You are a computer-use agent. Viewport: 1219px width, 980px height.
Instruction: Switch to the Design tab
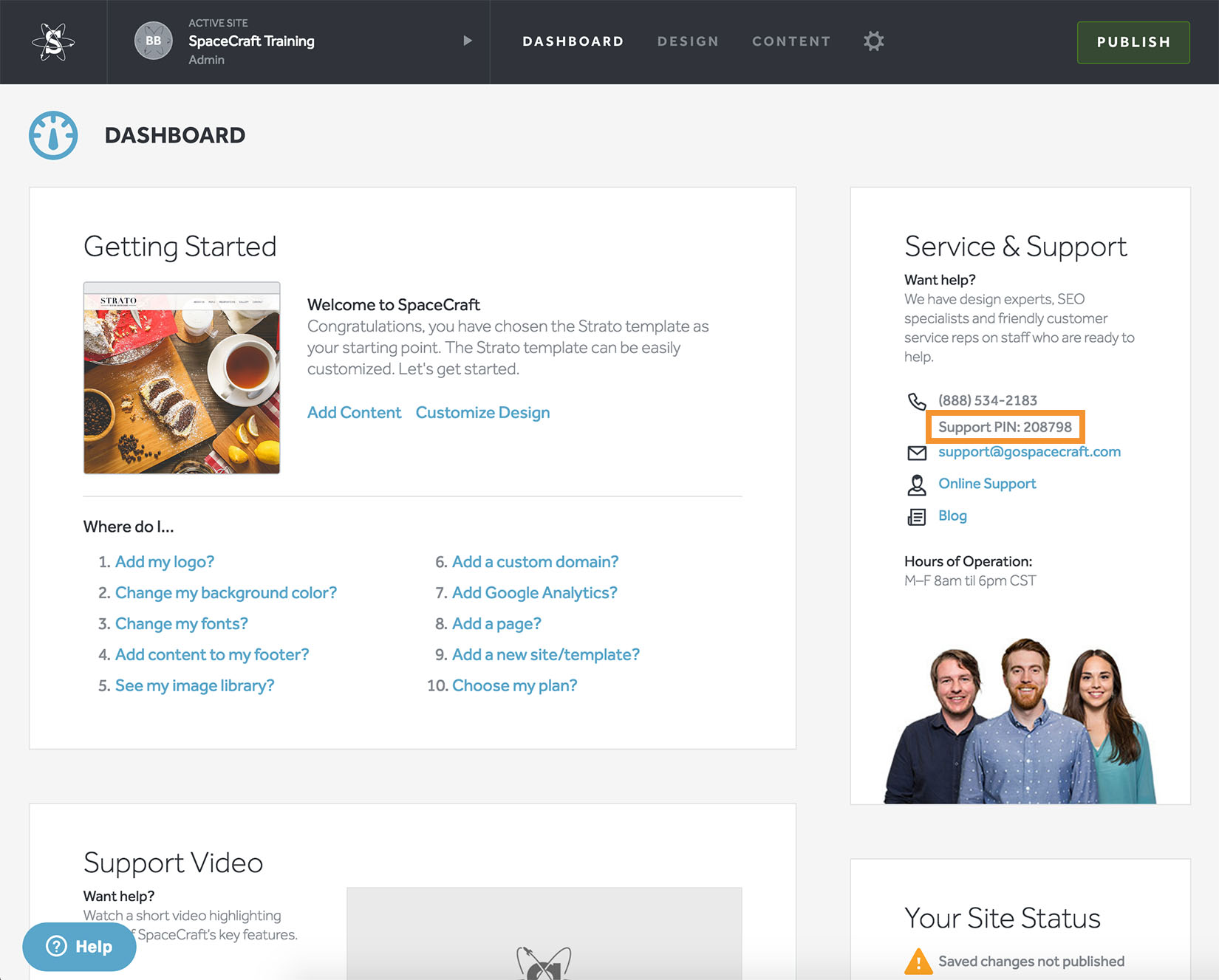click(x=688, y=41)
